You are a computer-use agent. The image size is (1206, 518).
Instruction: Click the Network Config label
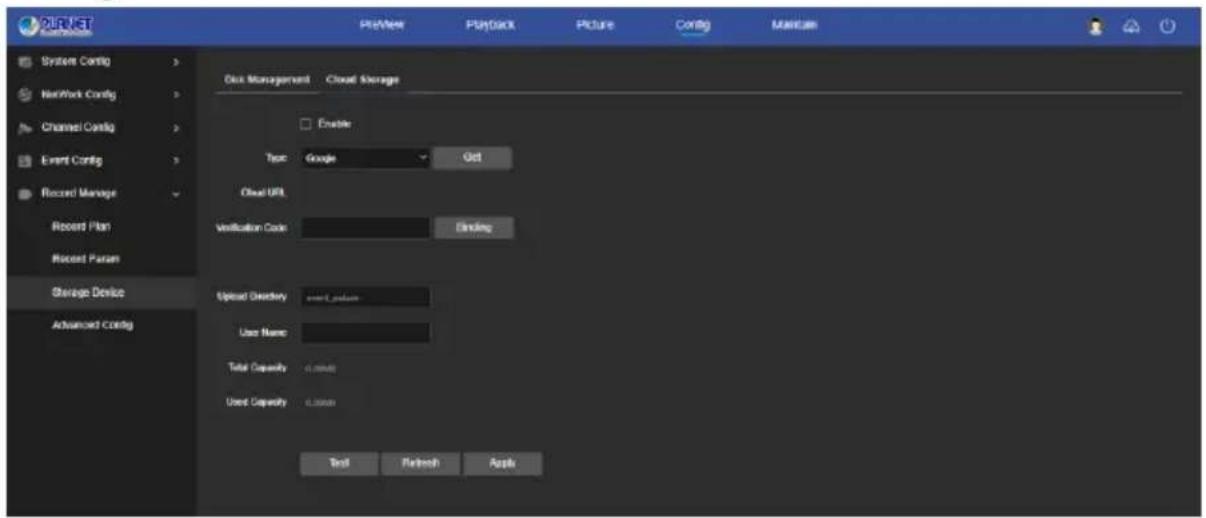77,96
